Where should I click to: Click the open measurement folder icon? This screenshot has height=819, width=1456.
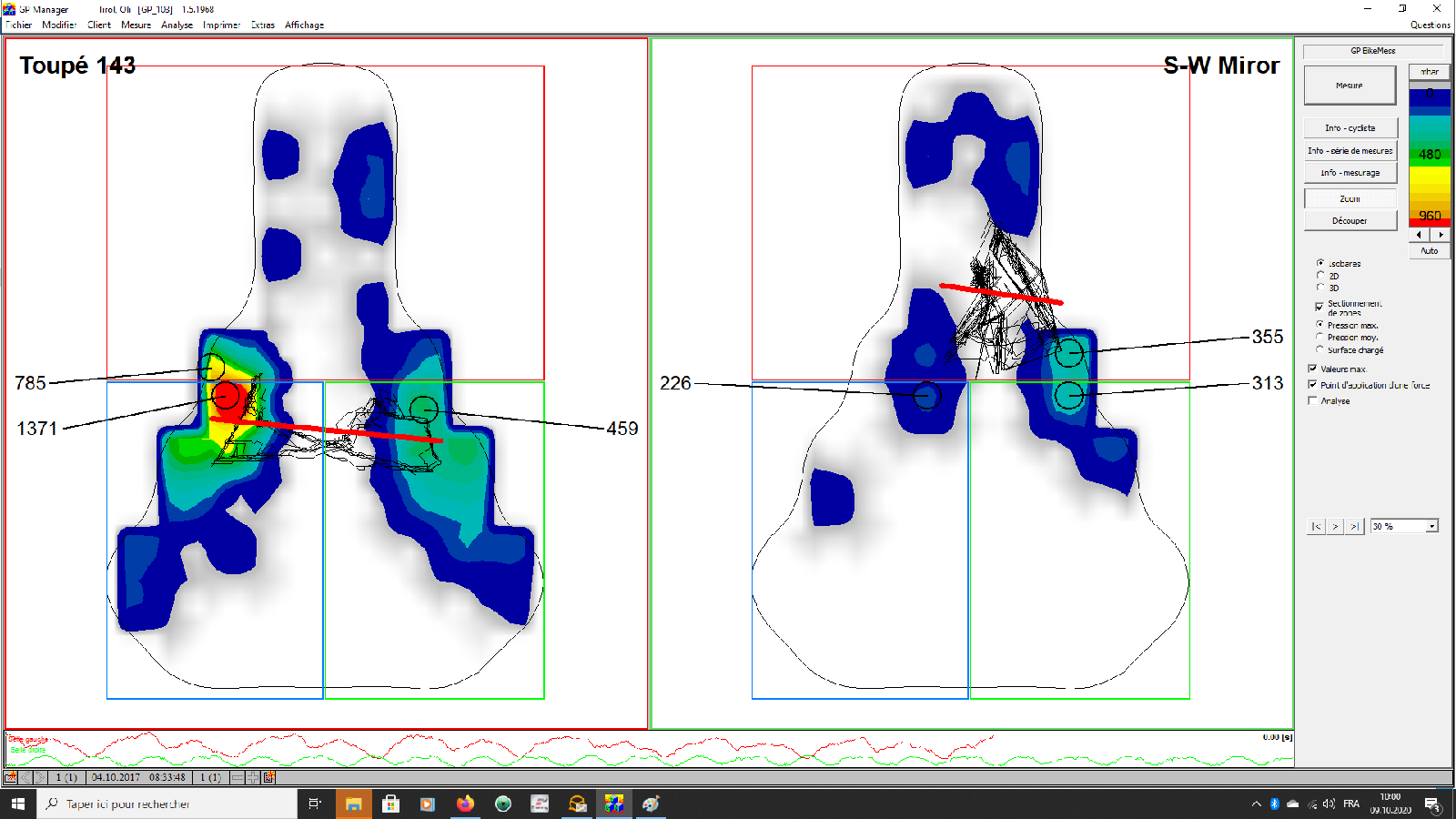coord(10,777)
